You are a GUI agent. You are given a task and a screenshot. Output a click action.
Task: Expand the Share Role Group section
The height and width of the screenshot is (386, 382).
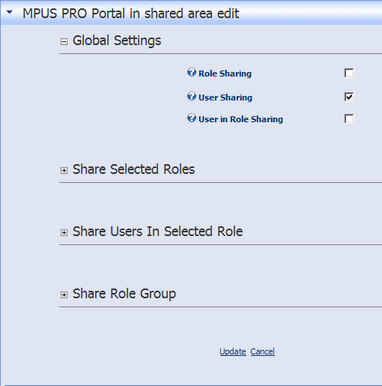(x=64, y=295)
